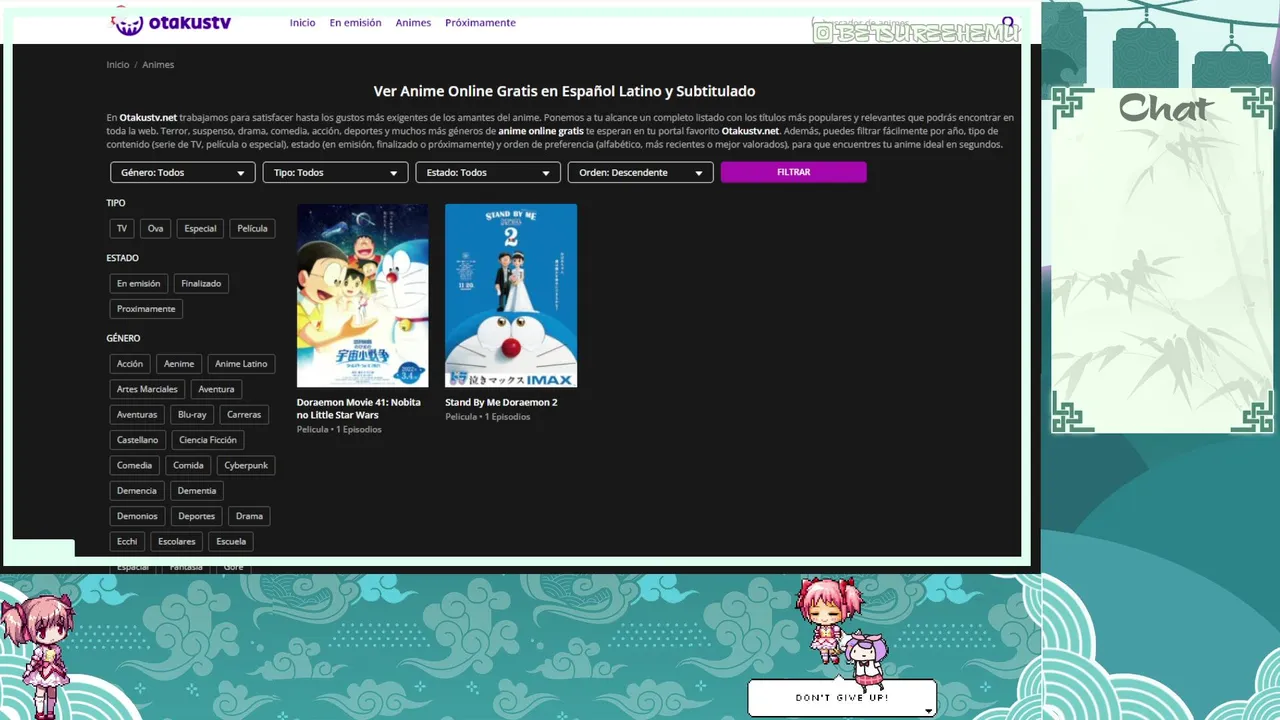Click the search magnifier icon
This screenshot has height=720, width=1280.
(x=1007, y=22)
